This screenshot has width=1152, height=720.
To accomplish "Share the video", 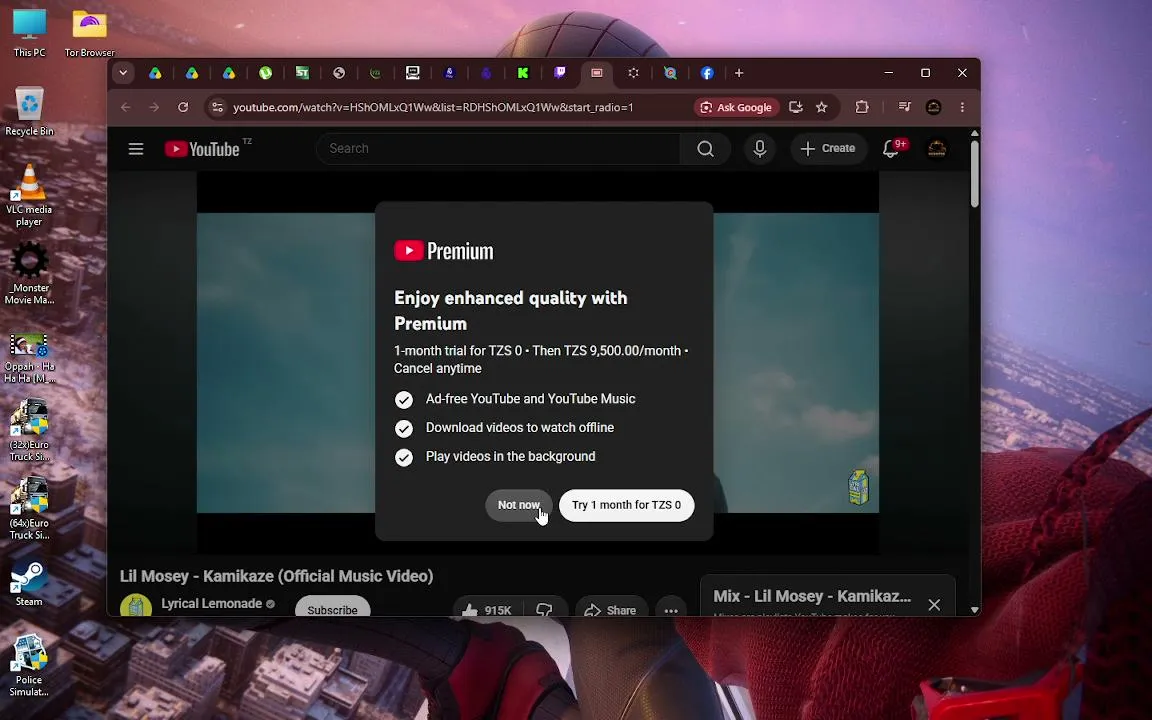I will pos(611,610).
